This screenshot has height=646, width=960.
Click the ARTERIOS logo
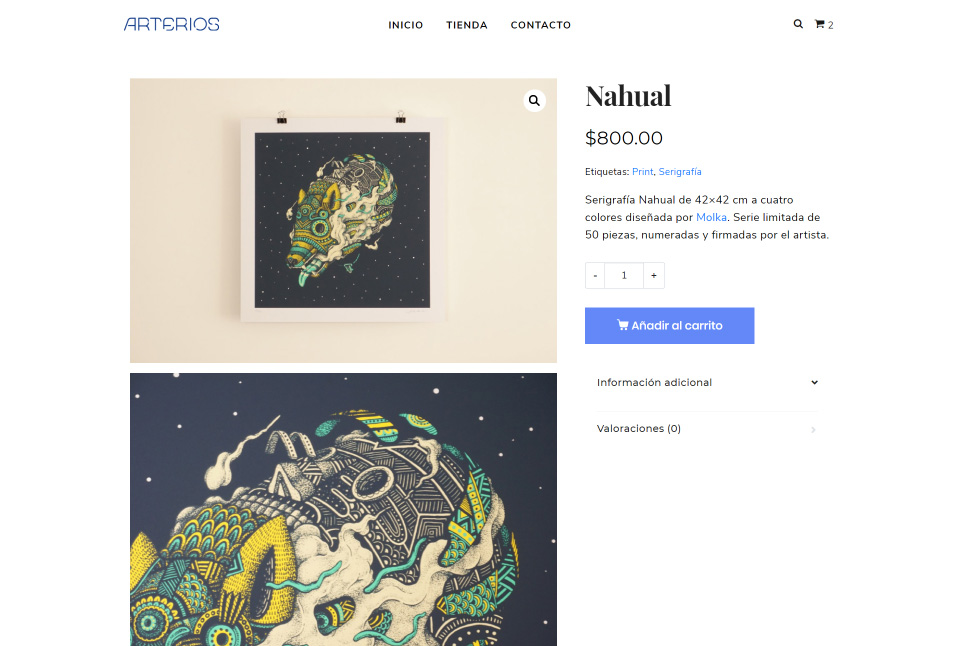(171, 24)
